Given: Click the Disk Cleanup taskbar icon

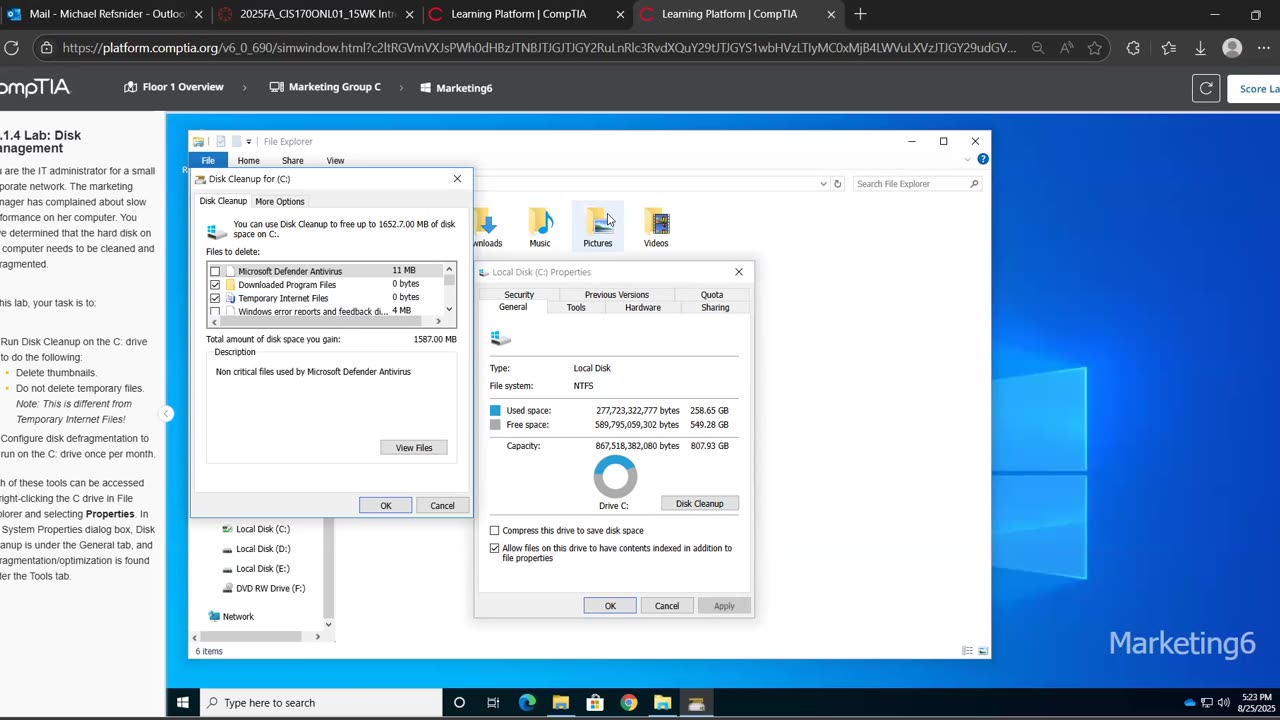Looking at the screenshot, I should (696, 702).
